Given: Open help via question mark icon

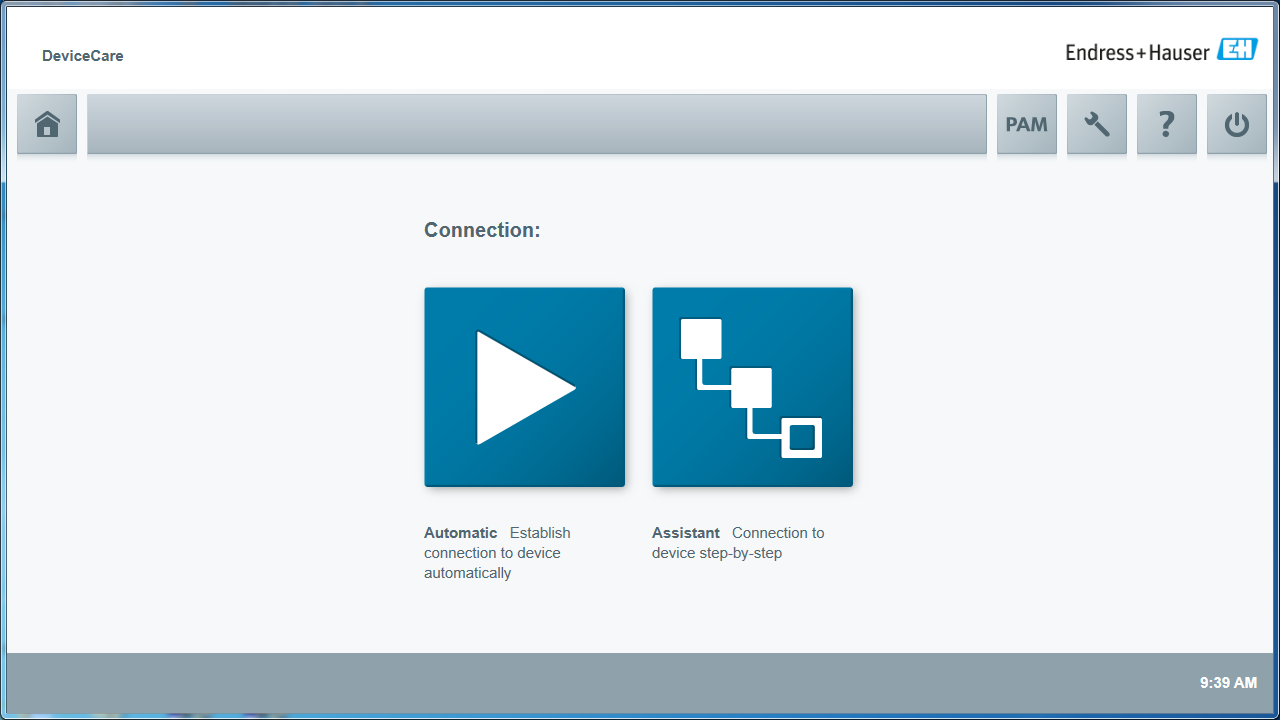Looking at the screenshot, I should (x=1166, y=124).
